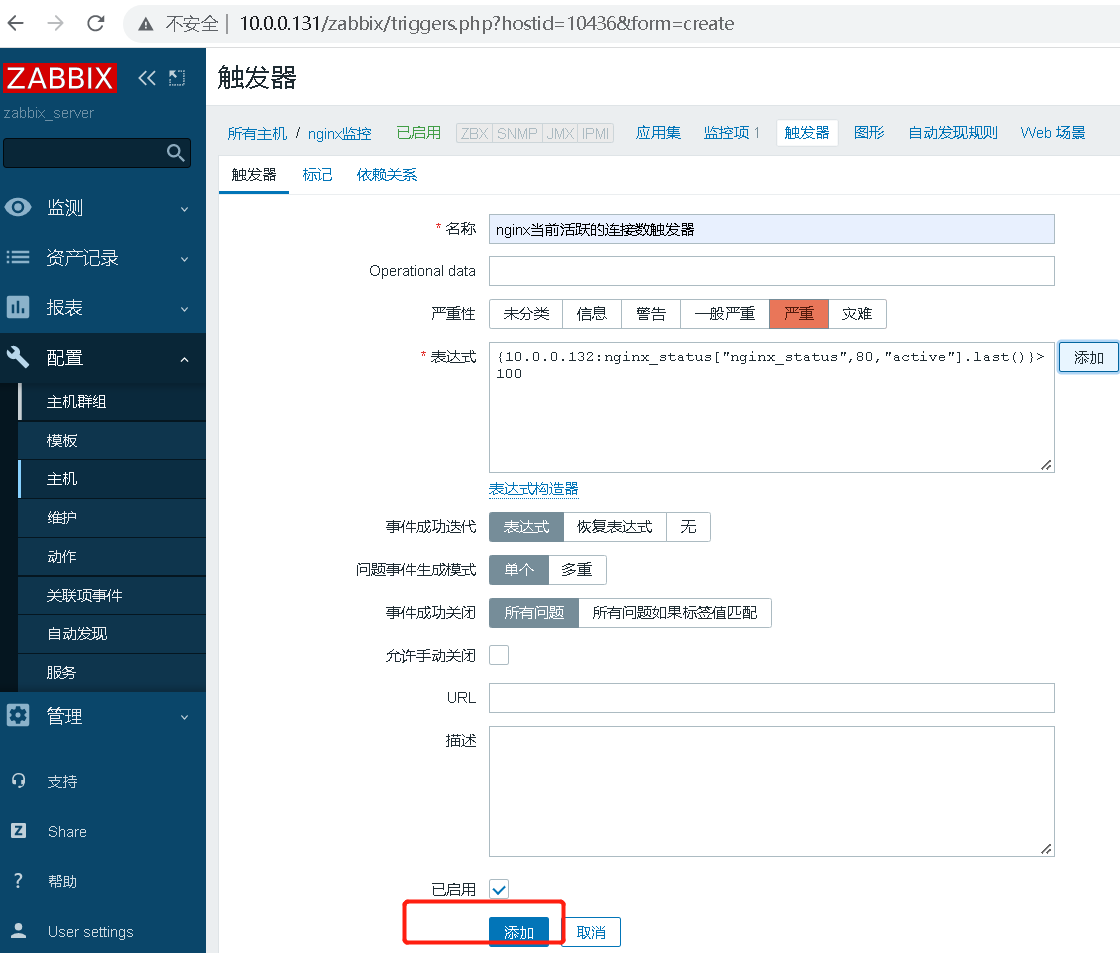Image resolution: width=1120 pixels, height=953 pixels.
Task: Click the 监测 eye icon
Action: point(18,207)
